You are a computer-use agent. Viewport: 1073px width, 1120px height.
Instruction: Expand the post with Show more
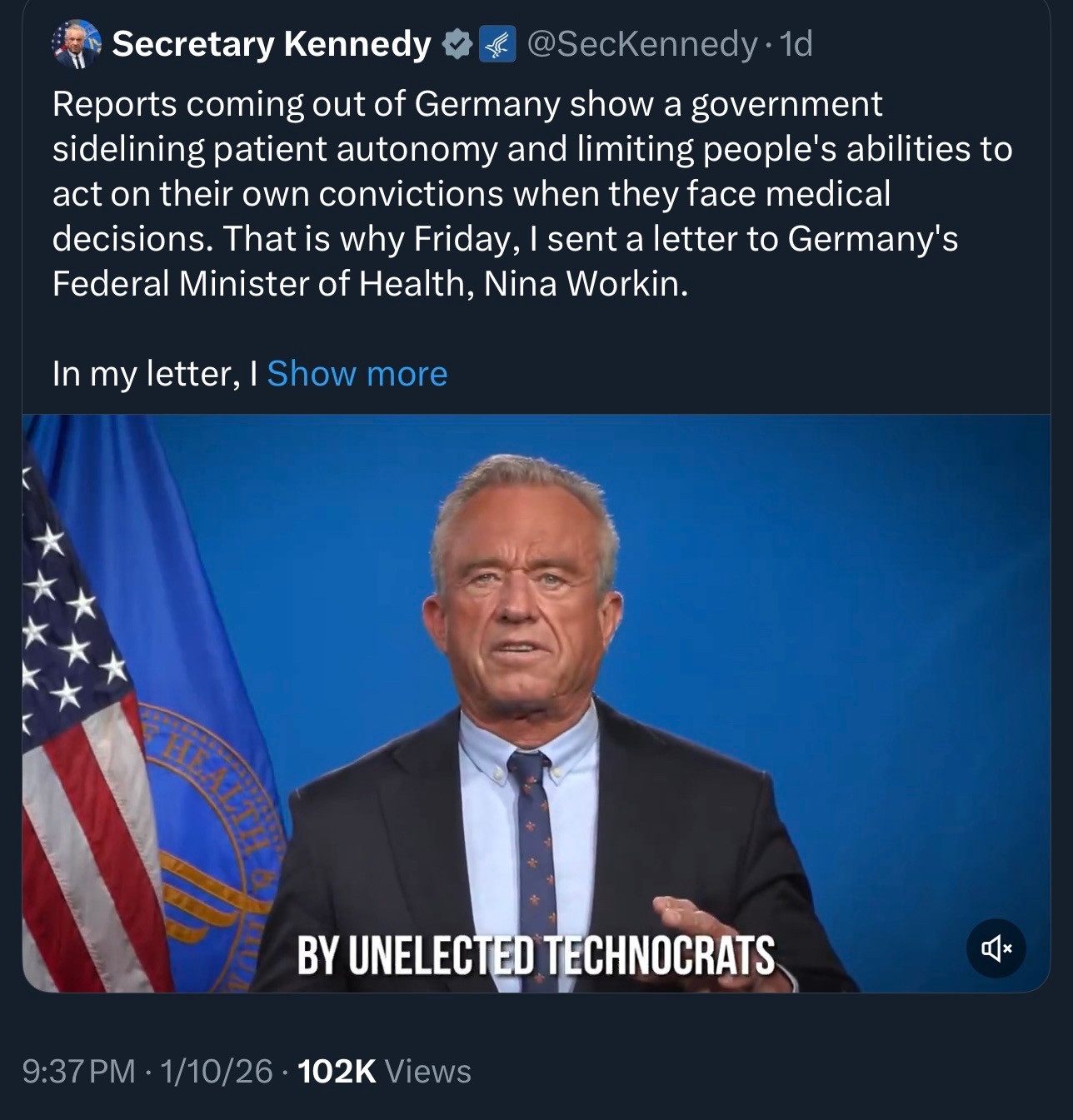(x=357, y=374)
